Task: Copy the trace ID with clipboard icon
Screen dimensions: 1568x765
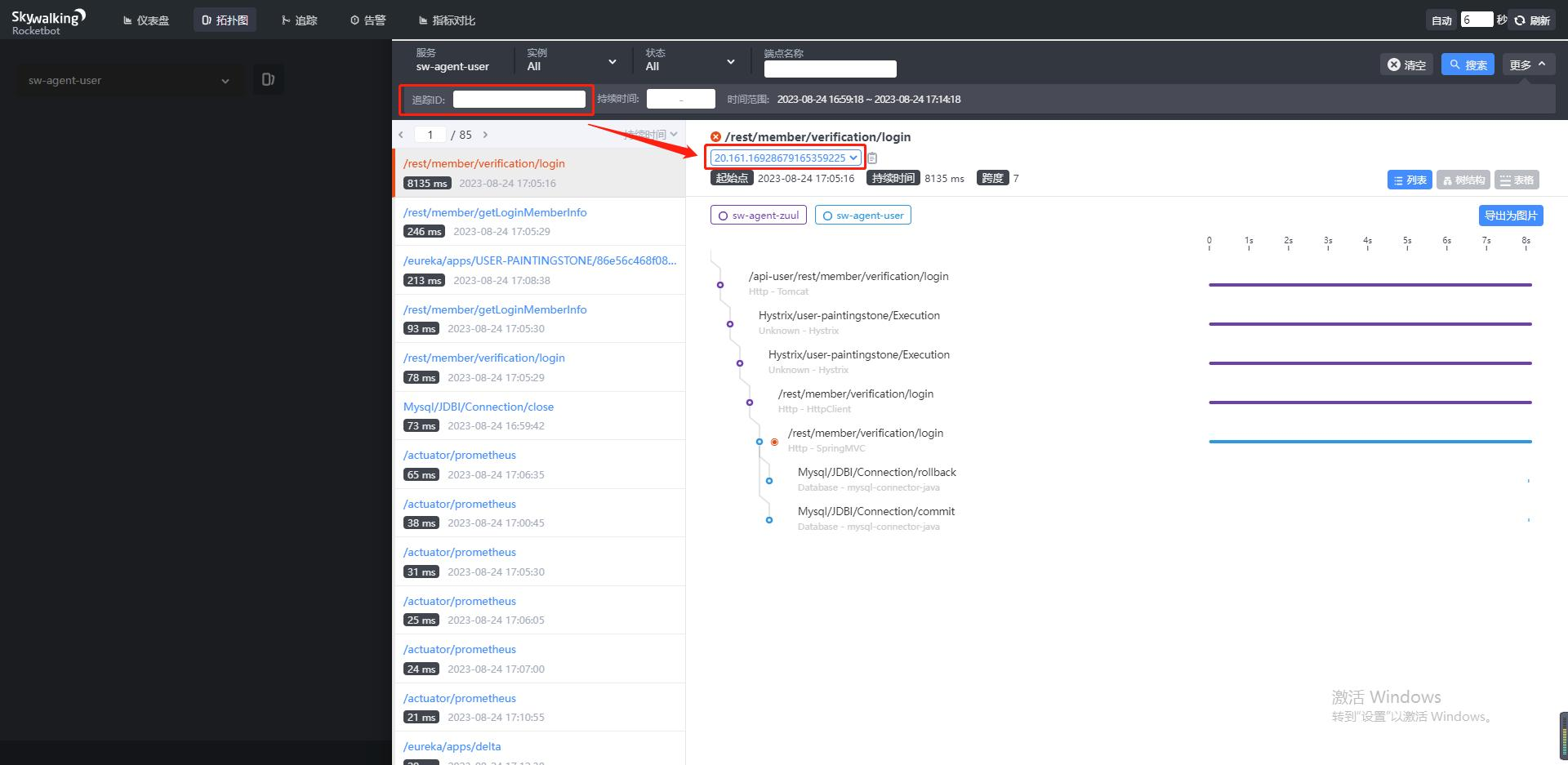Action: point(872,158)
